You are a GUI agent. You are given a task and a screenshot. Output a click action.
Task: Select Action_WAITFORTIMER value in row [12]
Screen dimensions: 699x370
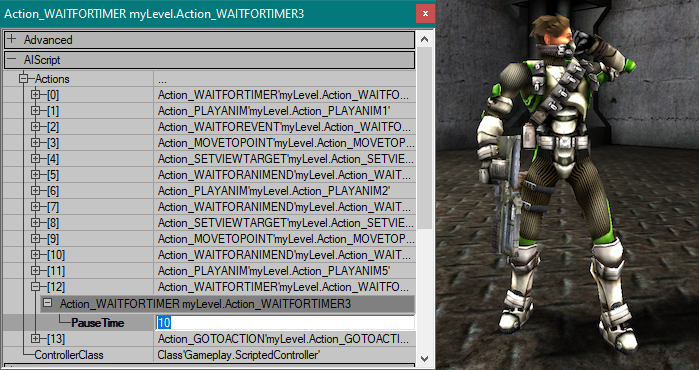[283, 287]
